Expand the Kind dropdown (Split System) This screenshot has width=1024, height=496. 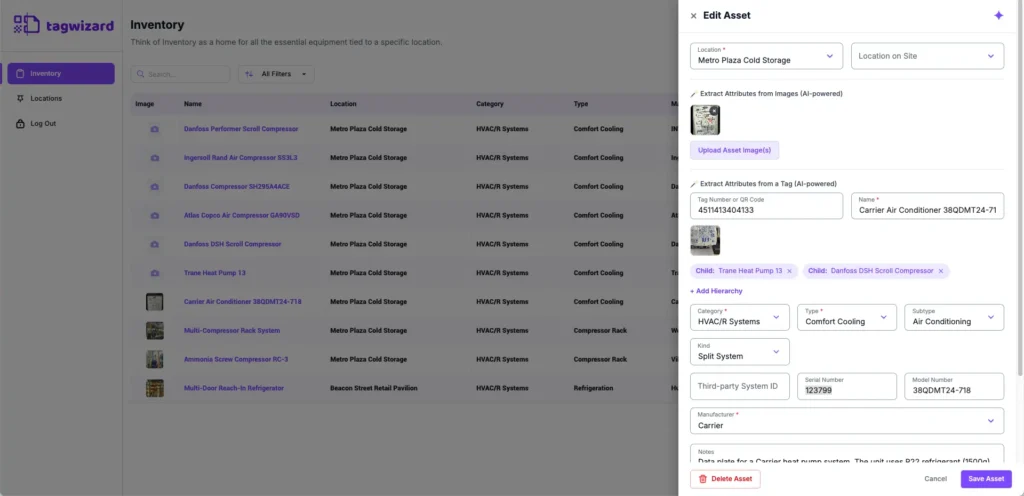tap(740, 352)
